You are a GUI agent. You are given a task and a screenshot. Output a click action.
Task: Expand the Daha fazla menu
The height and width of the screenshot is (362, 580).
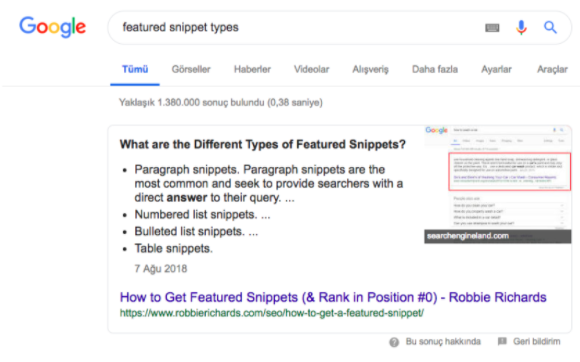435,69
